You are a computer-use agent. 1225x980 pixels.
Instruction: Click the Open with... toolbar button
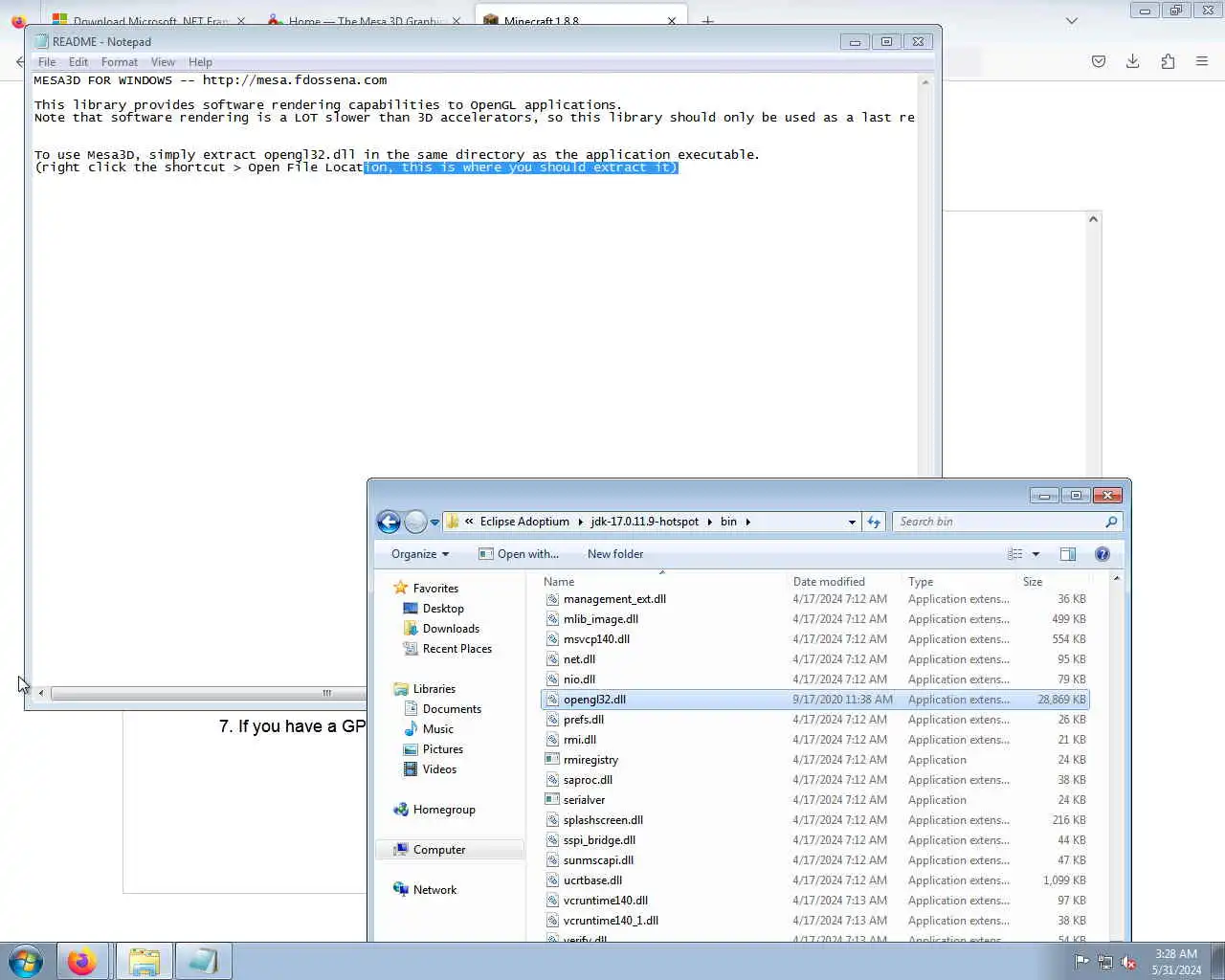pos(519,554)
